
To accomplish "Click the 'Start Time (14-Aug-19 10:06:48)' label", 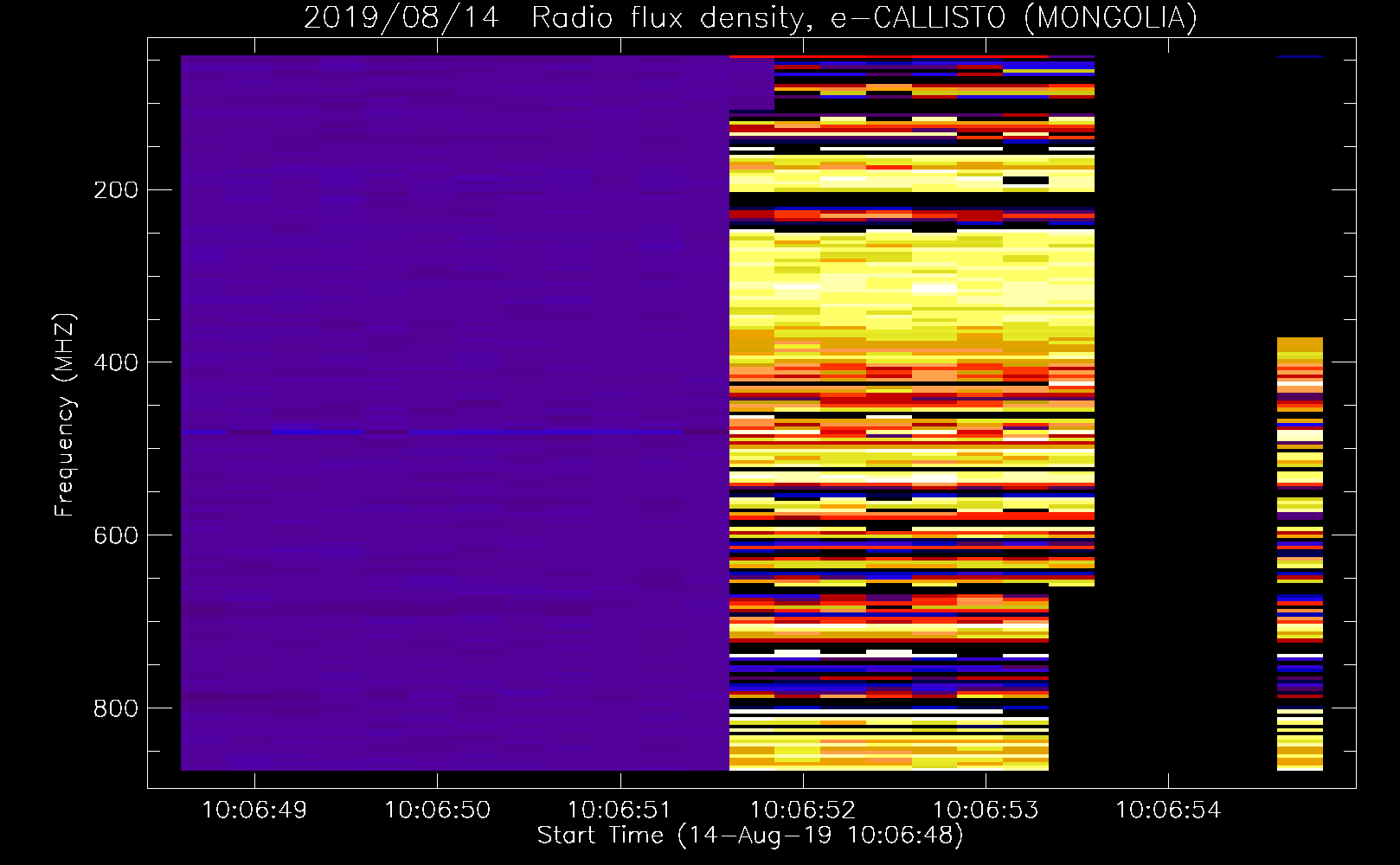I will (x=750, y=836).
